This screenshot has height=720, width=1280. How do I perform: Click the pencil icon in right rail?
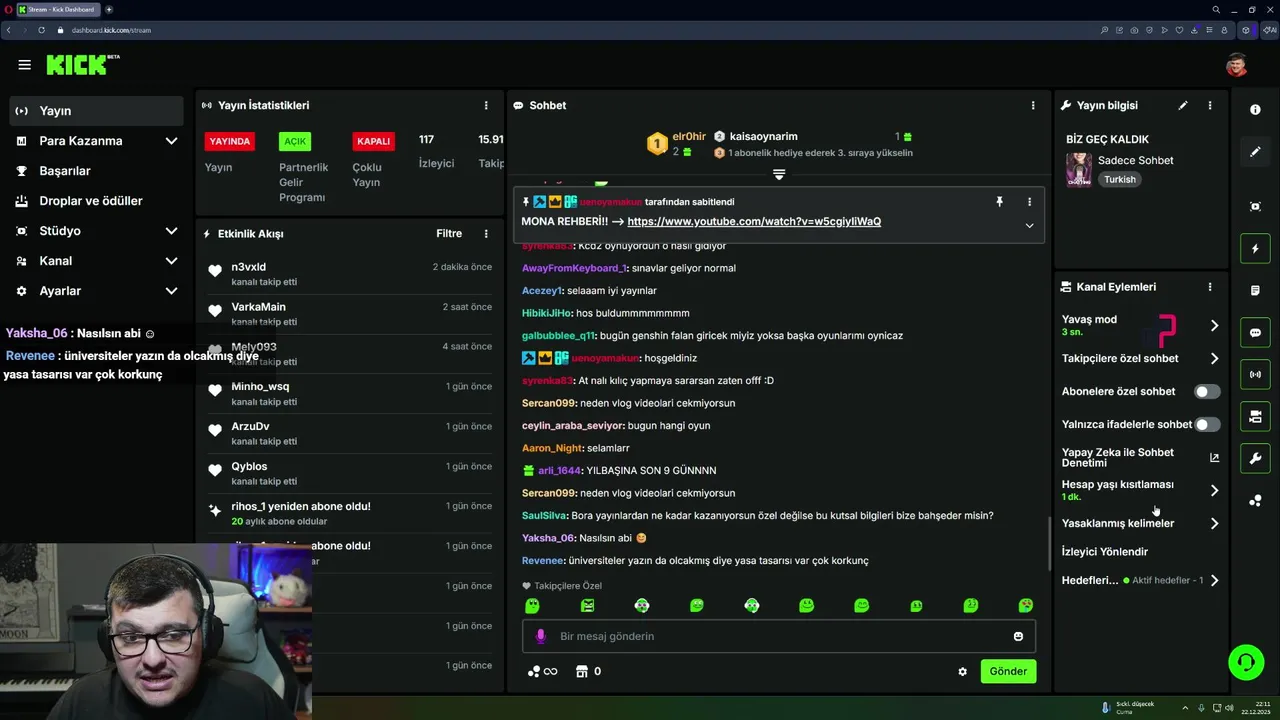click(x=1255, y=152)
